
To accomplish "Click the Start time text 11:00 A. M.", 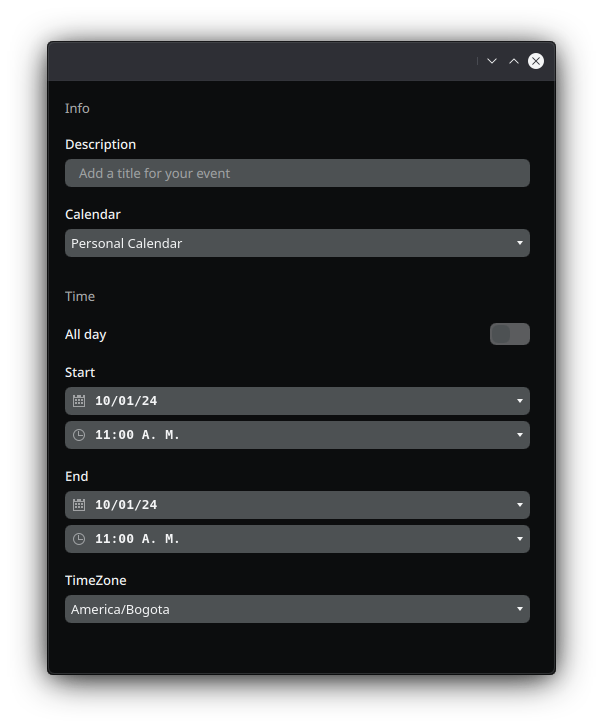I will [137, 435].
